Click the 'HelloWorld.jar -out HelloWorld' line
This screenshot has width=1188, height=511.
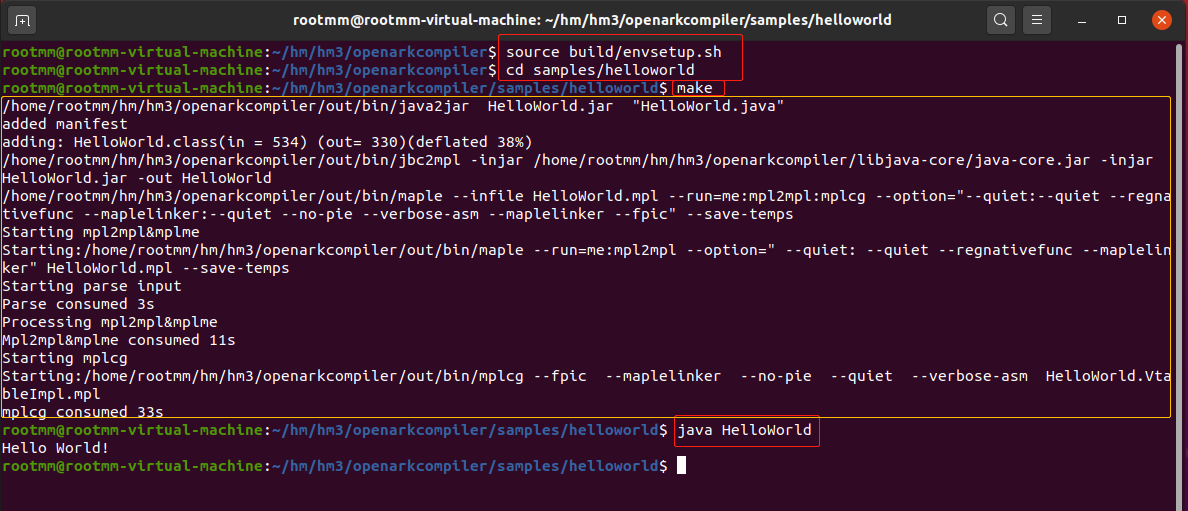pos(136,179)
